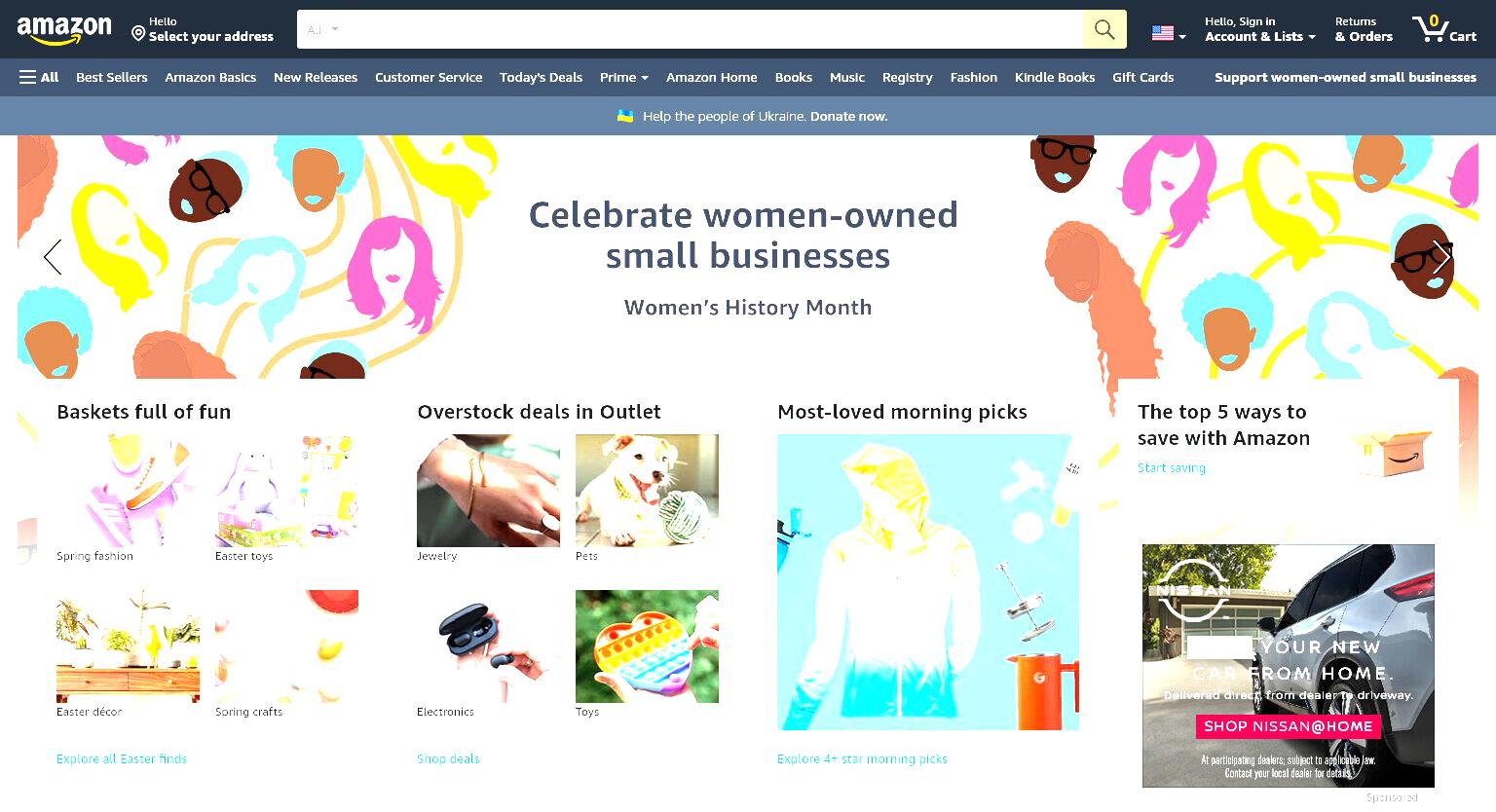The width and height of the screenshot is (1496, 812).
Task: Open the US flag language dropdown
Action: (x=1169, y=34)
